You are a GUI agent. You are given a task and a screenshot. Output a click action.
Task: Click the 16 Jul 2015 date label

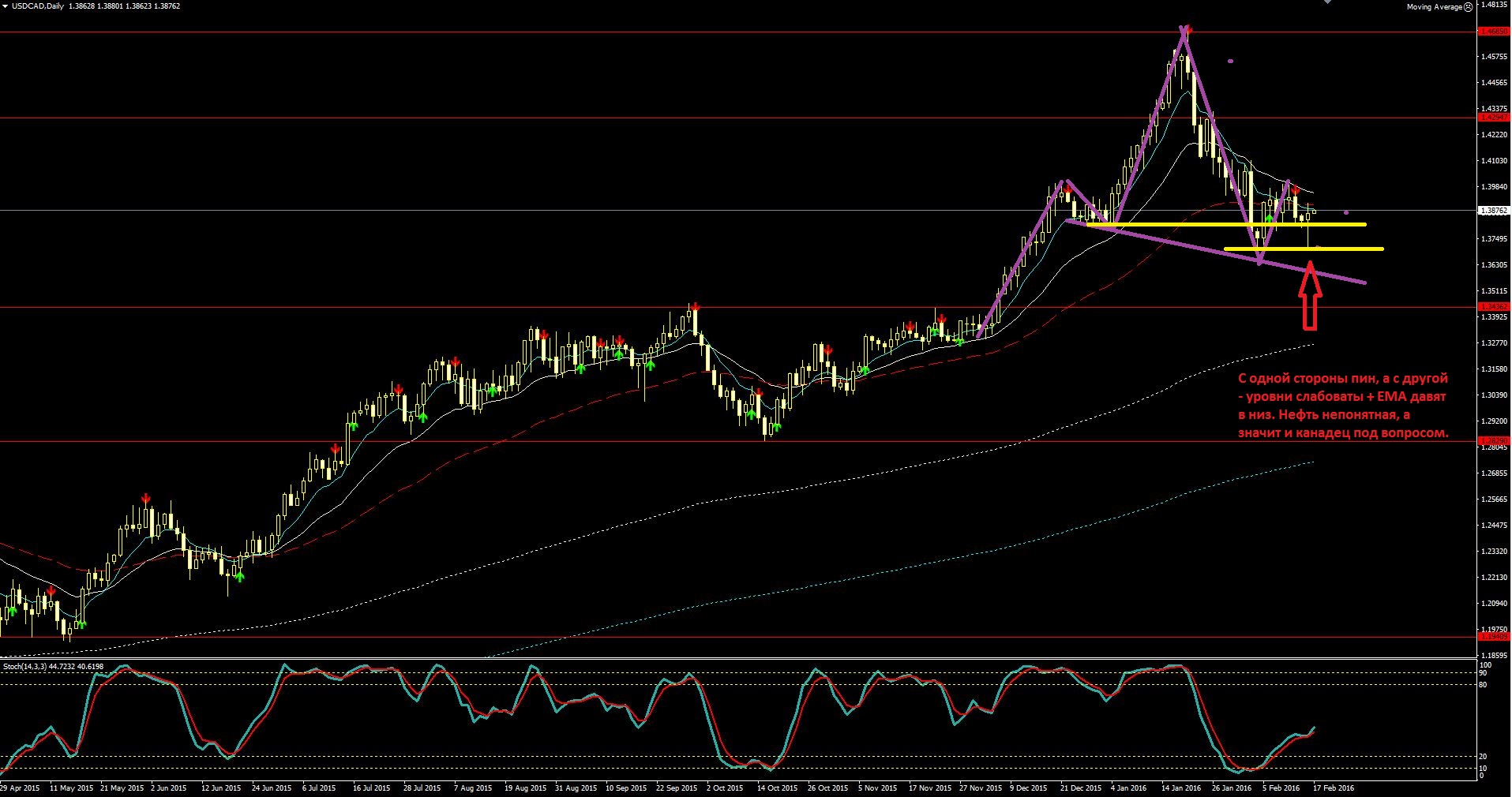(371, 788)
